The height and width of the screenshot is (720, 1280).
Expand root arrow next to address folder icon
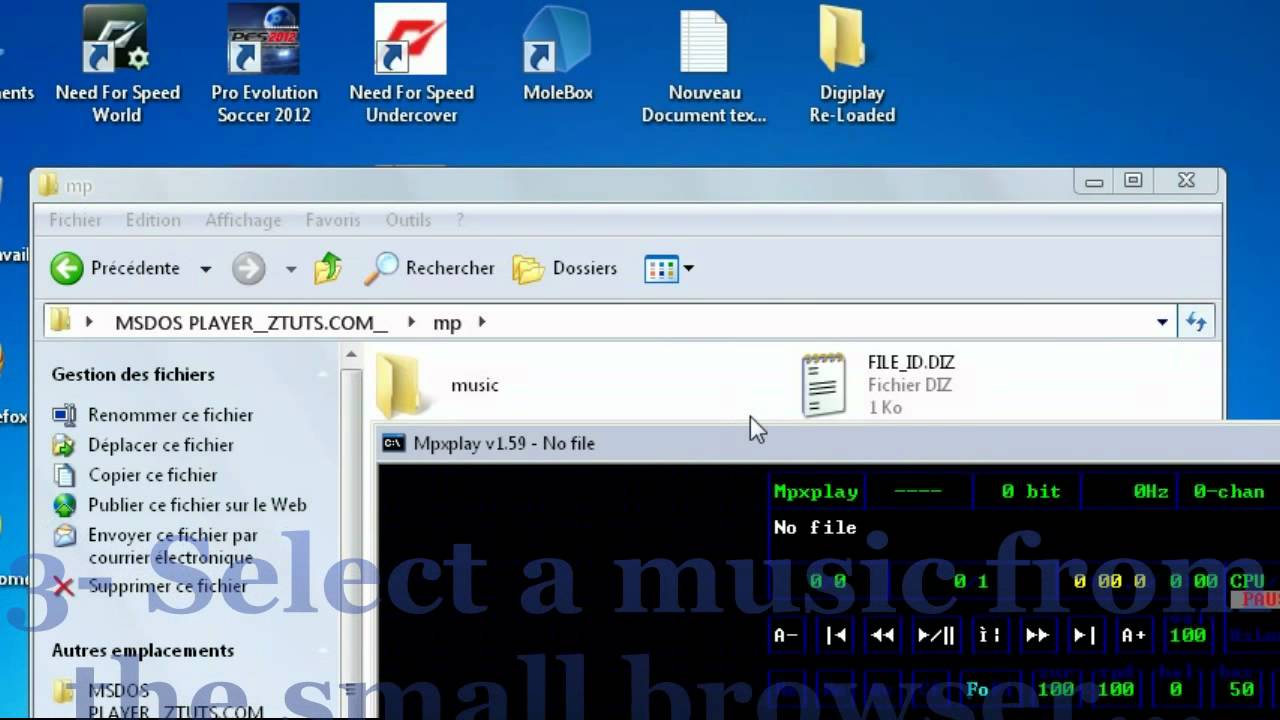89,322
